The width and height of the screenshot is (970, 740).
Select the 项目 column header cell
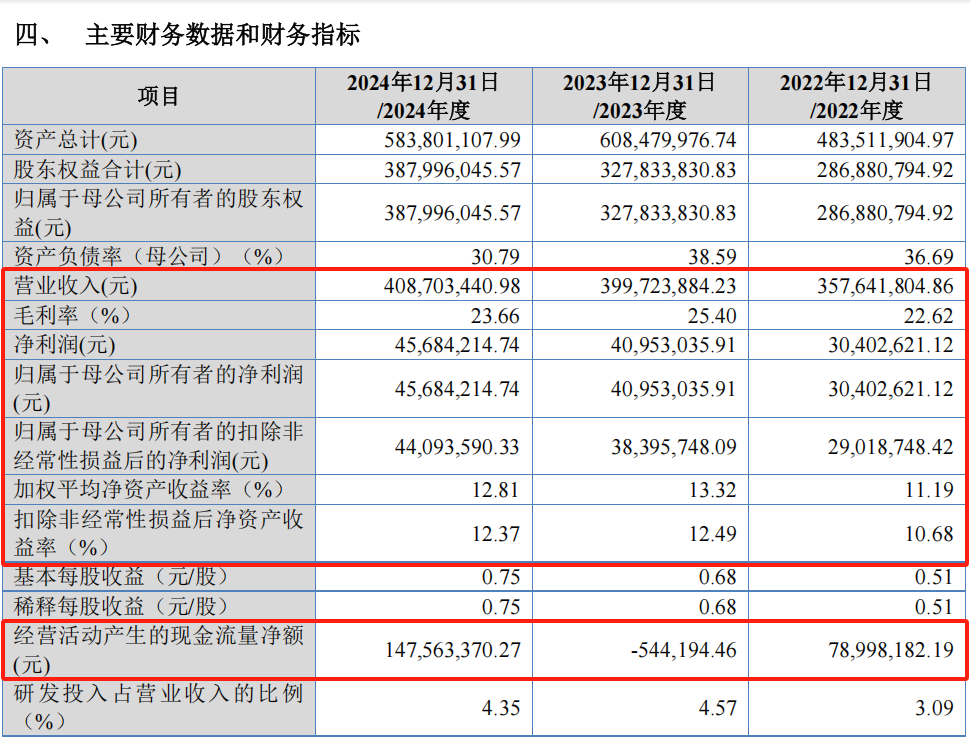point(158,96)
